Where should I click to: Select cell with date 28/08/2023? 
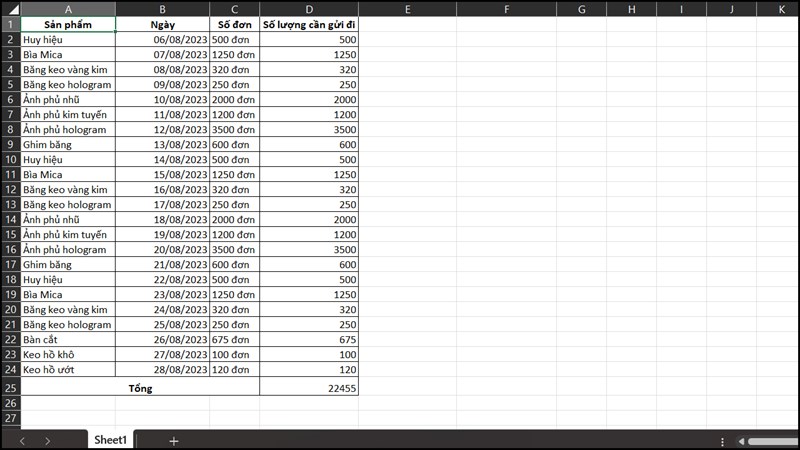point(162,369)
